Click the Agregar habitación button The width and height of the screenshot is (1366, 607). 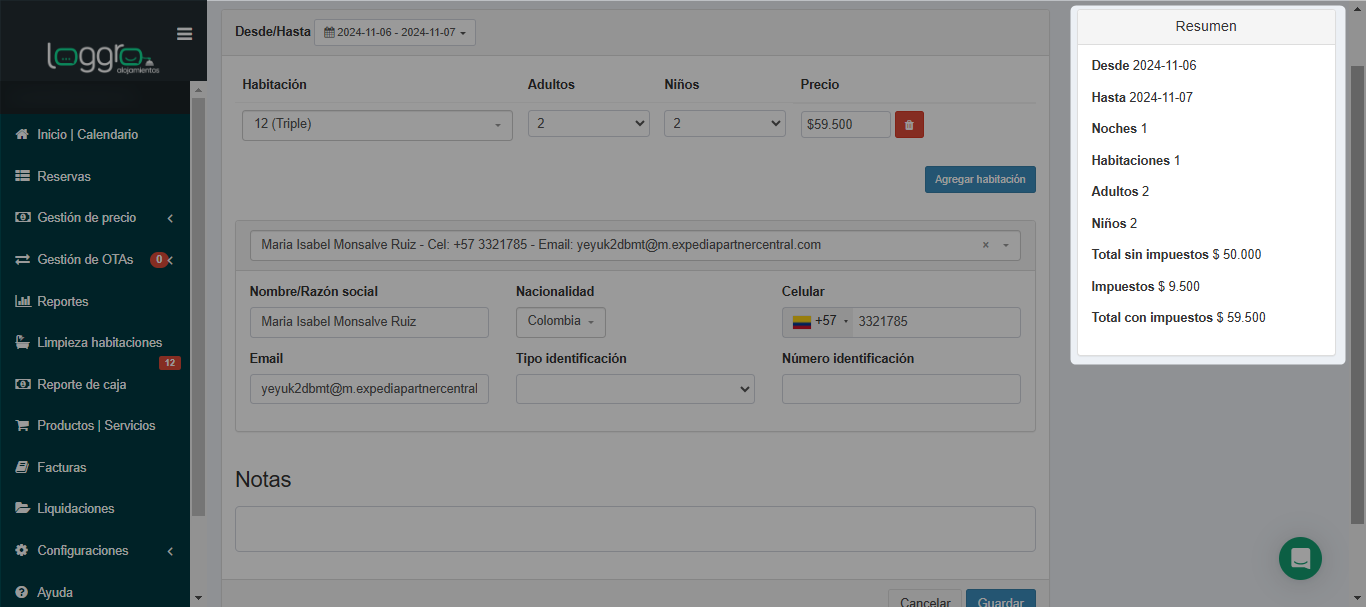[980, 180]
